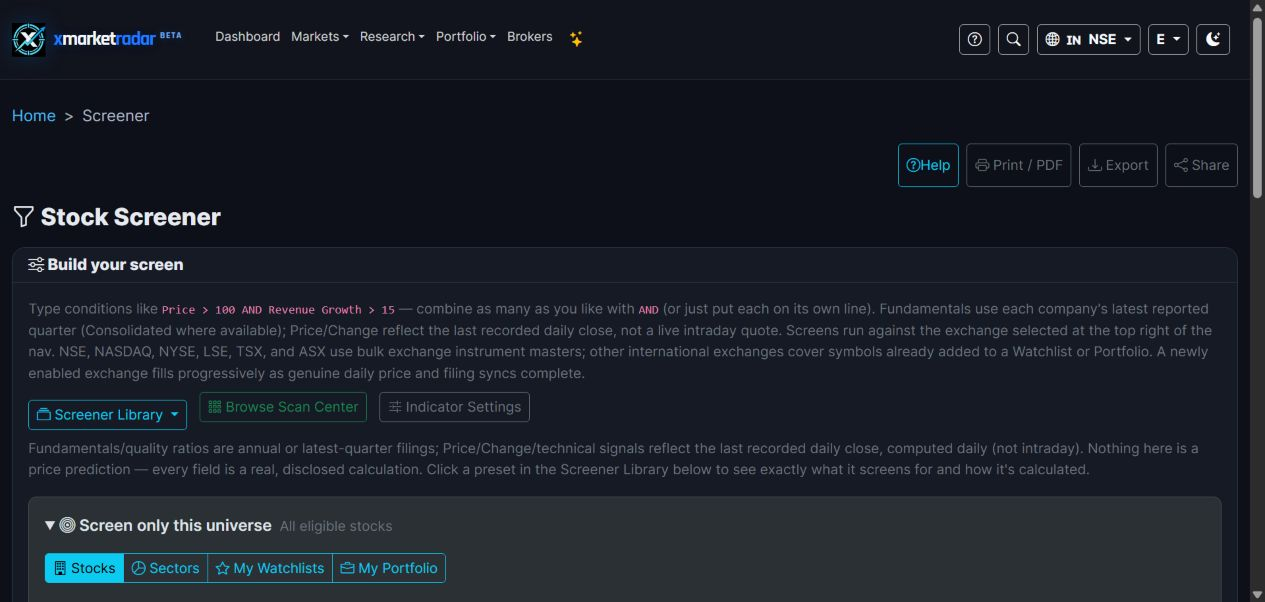Click the target icon beside Screen only this universe
The width and height of the screenshot is (1265, 602).
click(x=68, y=525)
